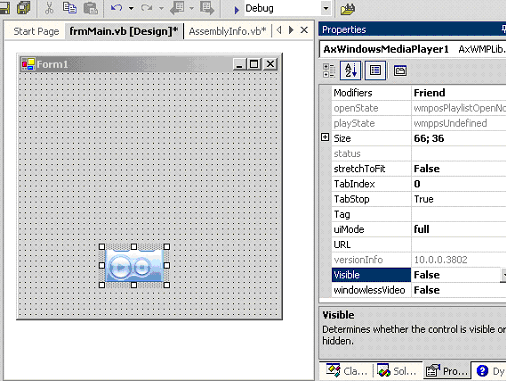Select the uiMode property

(x=349, y=229)
